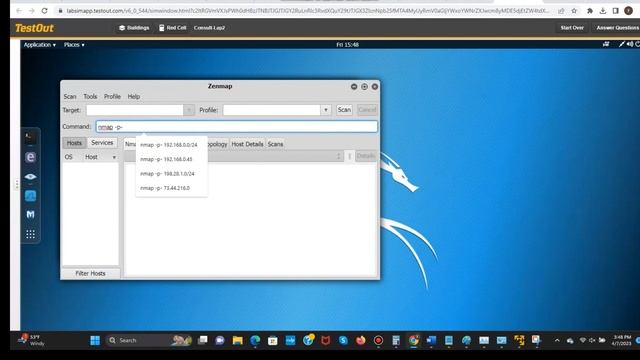640x360 pixels.
Task: Open the Host column sort dropdown
Action: click(x=114, y=157)
